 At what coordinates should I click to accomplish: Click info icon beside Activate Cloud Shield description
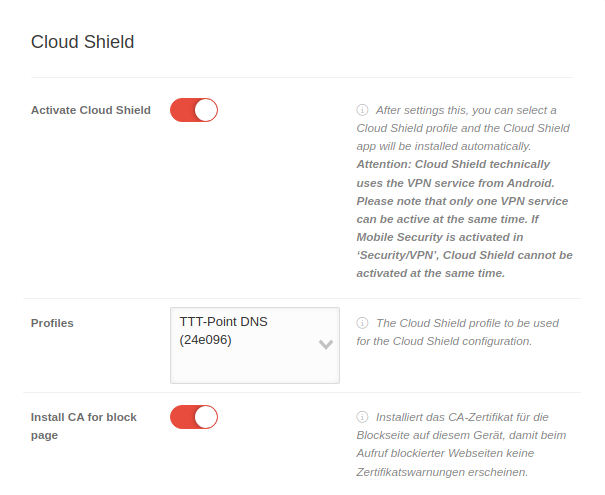pyautogui.click(x=362, y=110)
